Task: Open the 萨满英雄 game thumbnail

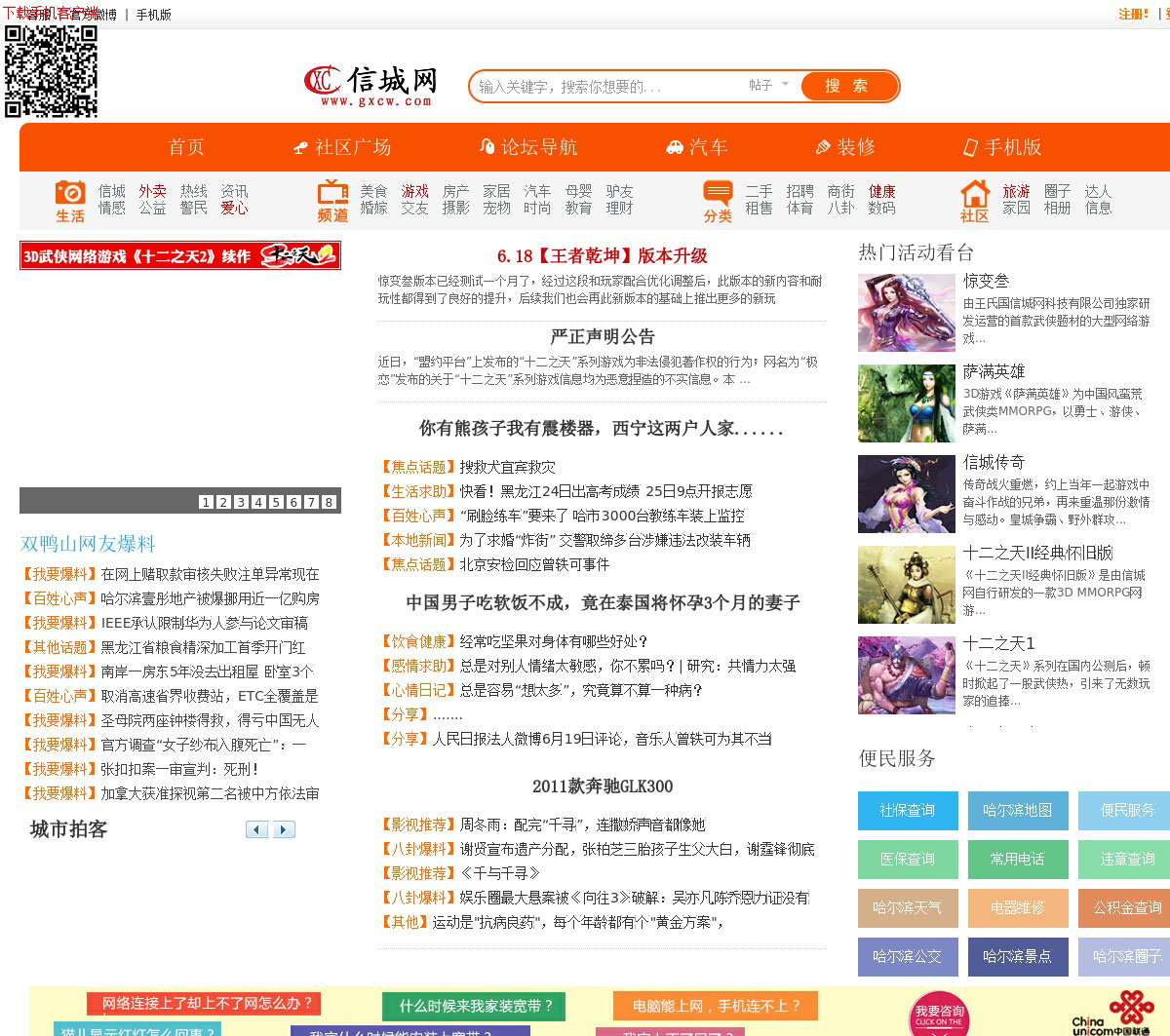Action: pos(906,403)
